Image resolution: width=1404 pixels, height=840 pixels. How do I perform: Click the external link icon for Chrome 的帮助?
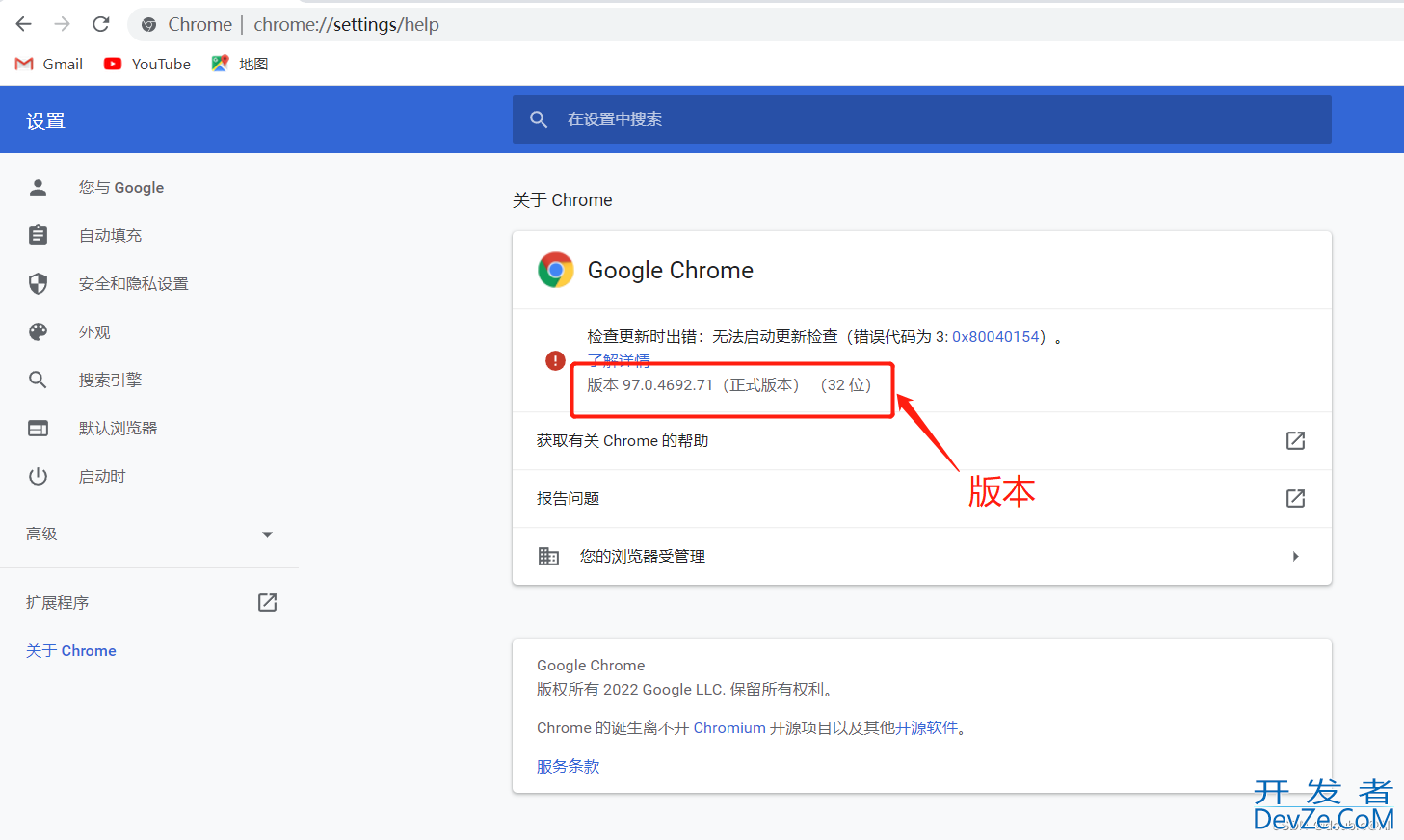pos(1295,440)
